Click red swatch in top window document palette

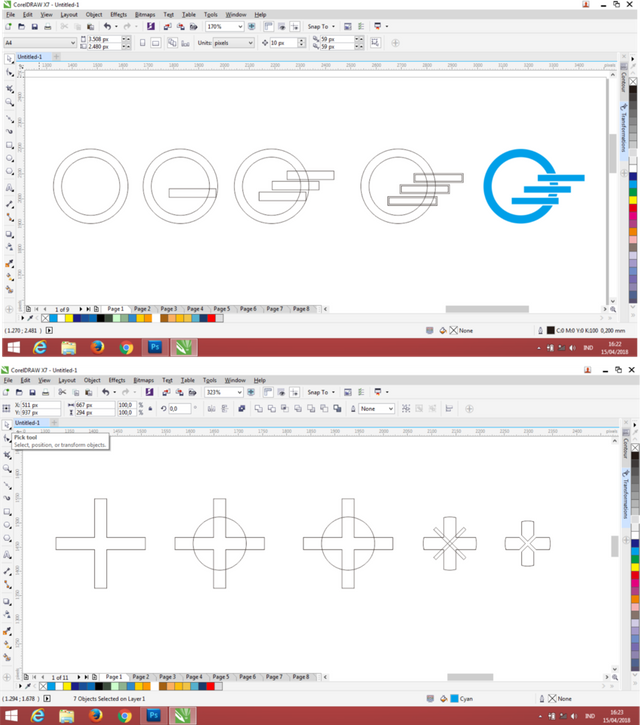[211, 318]
